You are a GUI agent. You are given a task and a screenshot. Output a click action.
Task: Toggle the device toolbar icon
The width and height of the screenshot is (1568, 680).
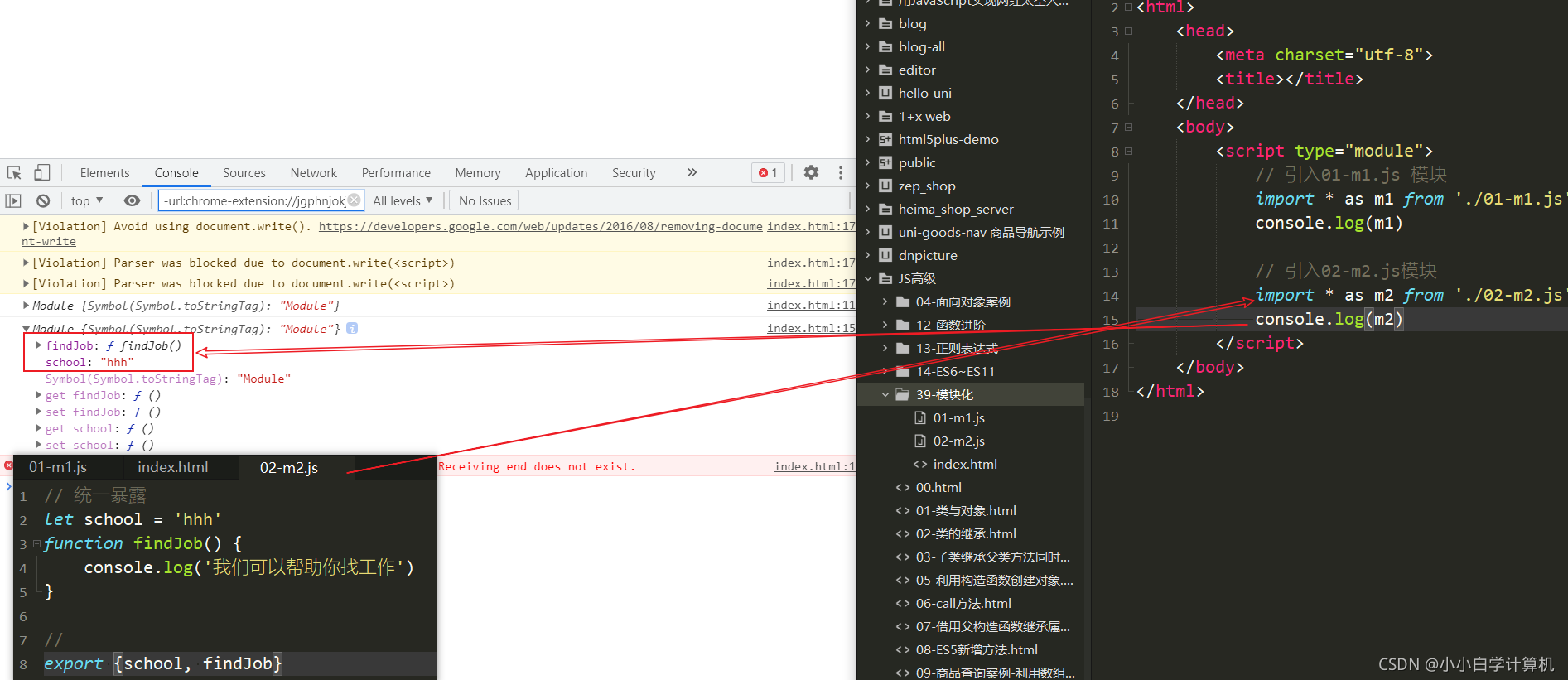click(41, 172)
